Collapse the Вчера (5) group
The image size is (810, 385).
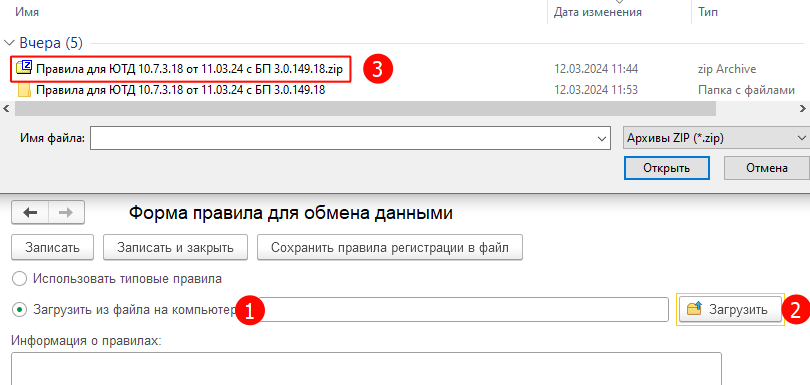(x=9, y=43)
